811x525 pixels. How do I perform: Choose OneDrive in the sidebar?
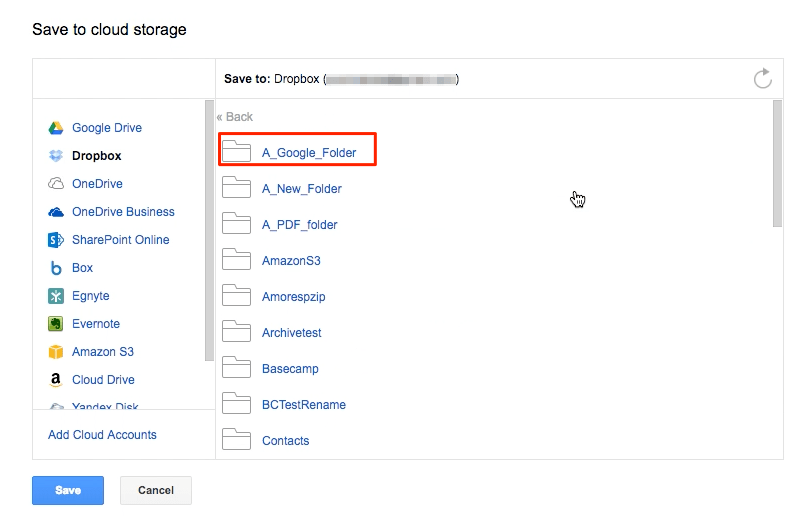[x=97, y=184]
